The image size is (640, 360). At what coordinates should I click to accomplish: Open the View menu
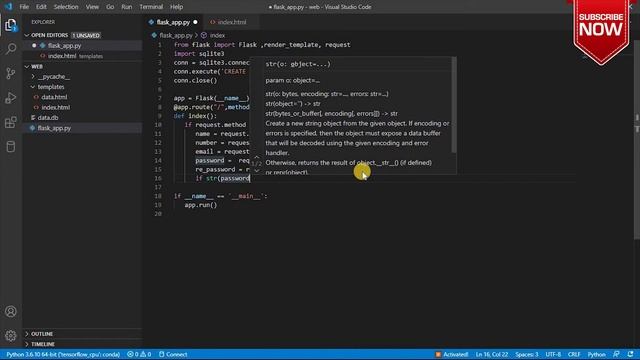[92, 7]
